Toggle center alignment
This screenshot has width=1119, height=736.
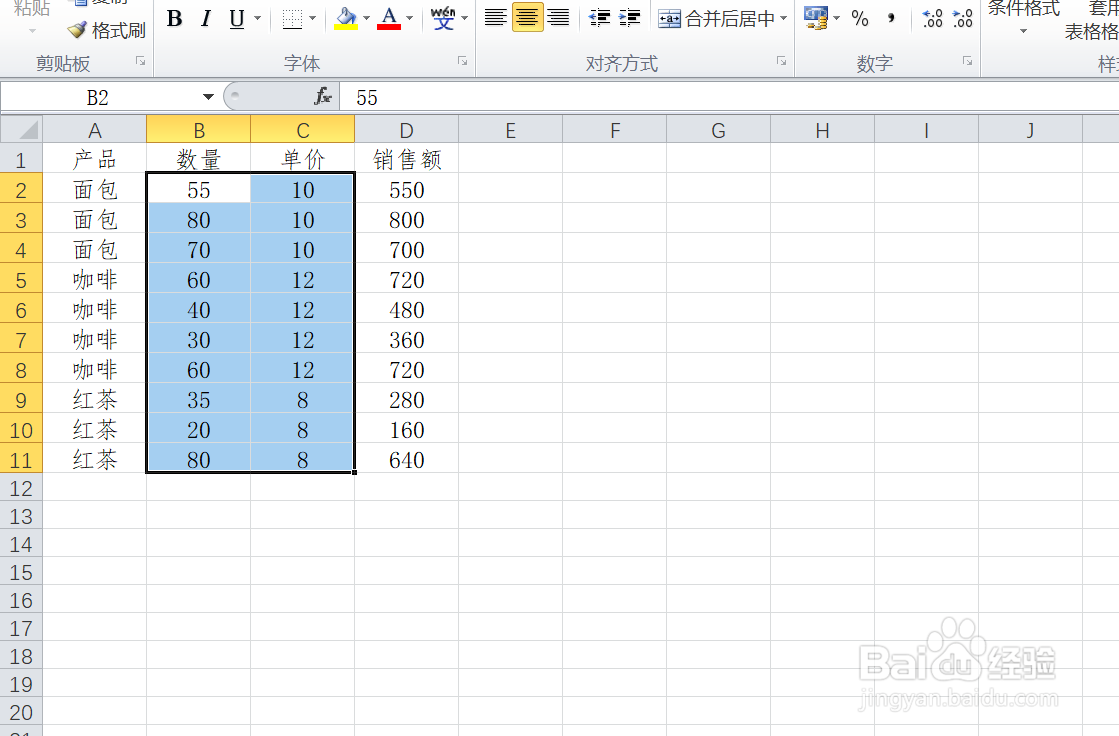[x=527, y=18]
